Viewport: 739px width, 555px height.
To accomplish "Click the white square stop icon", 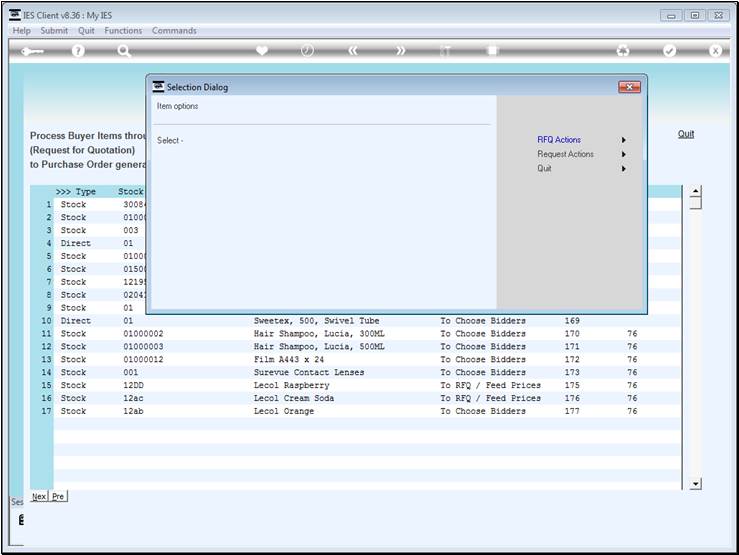I will pos(493,50).
